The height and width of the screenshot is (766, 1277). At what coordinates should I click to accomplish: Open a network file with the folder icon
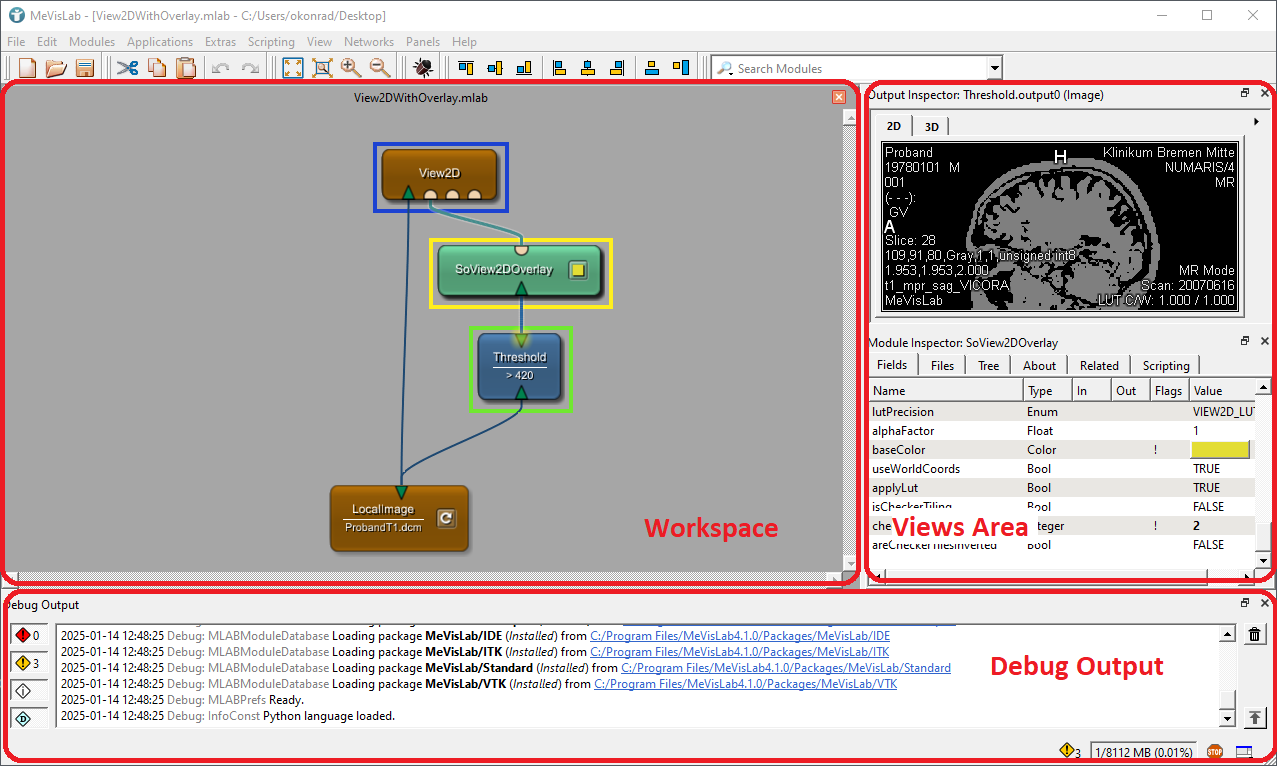click(56, 67)
